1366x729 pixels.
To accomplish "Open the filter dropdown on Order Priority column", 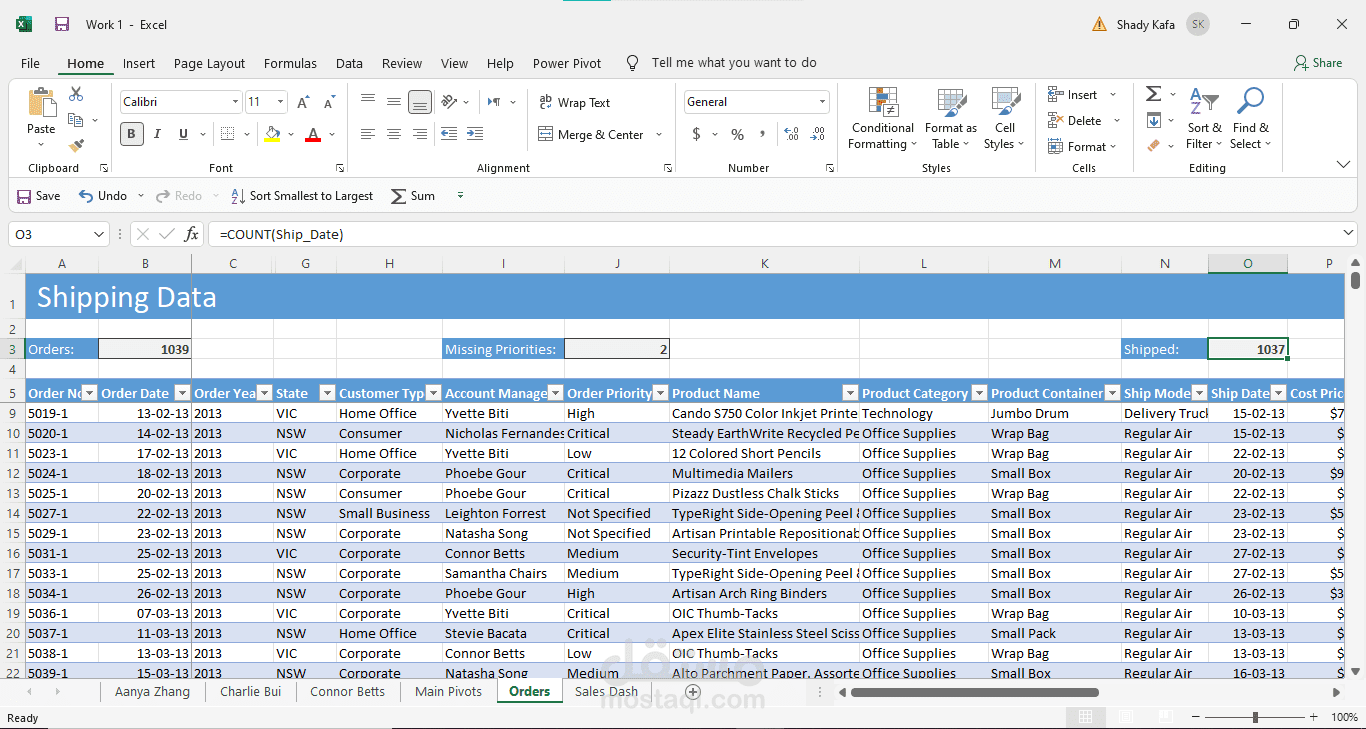I will pyautogui.click(x=659, y=392).
